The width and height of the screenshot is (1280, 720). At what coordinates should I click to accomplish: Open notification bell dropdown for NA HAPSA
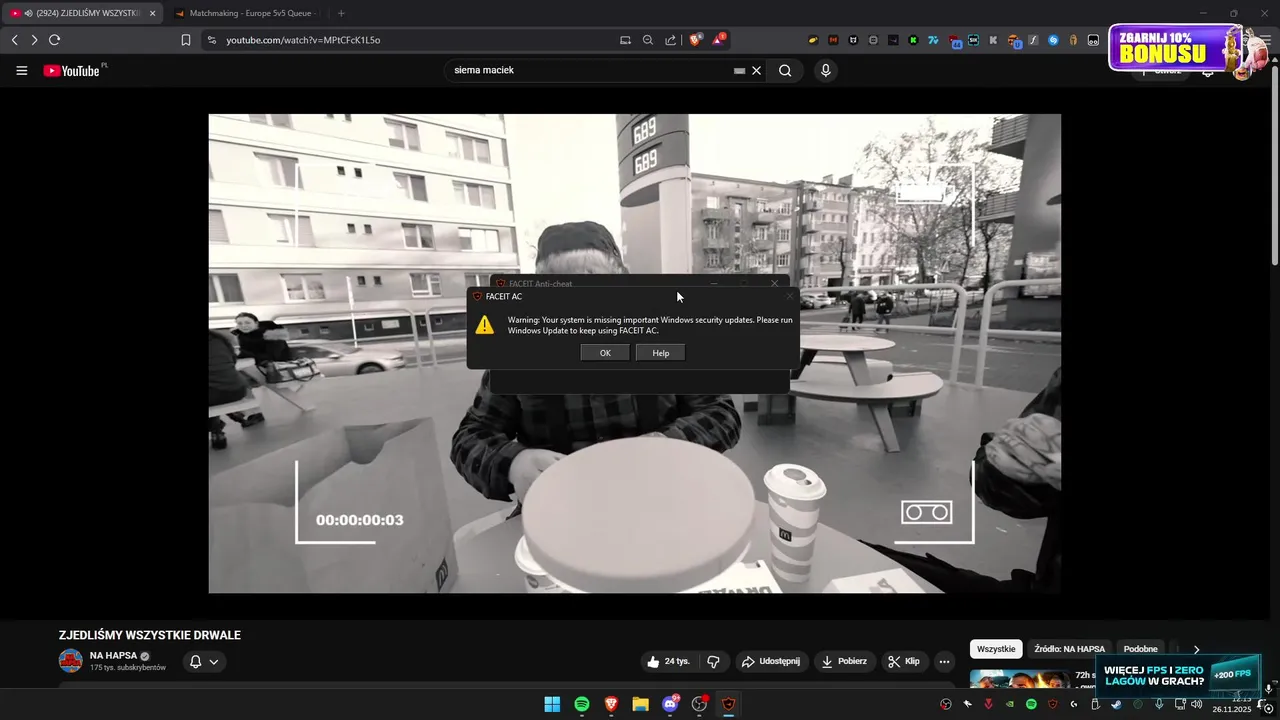pos(203,661)
